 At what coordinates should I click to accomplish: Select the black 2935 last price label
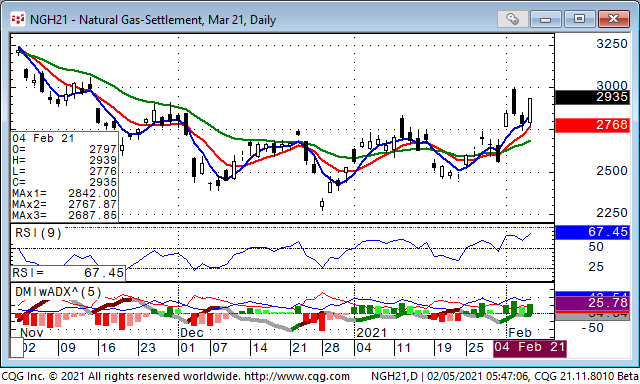pos(592,97)
